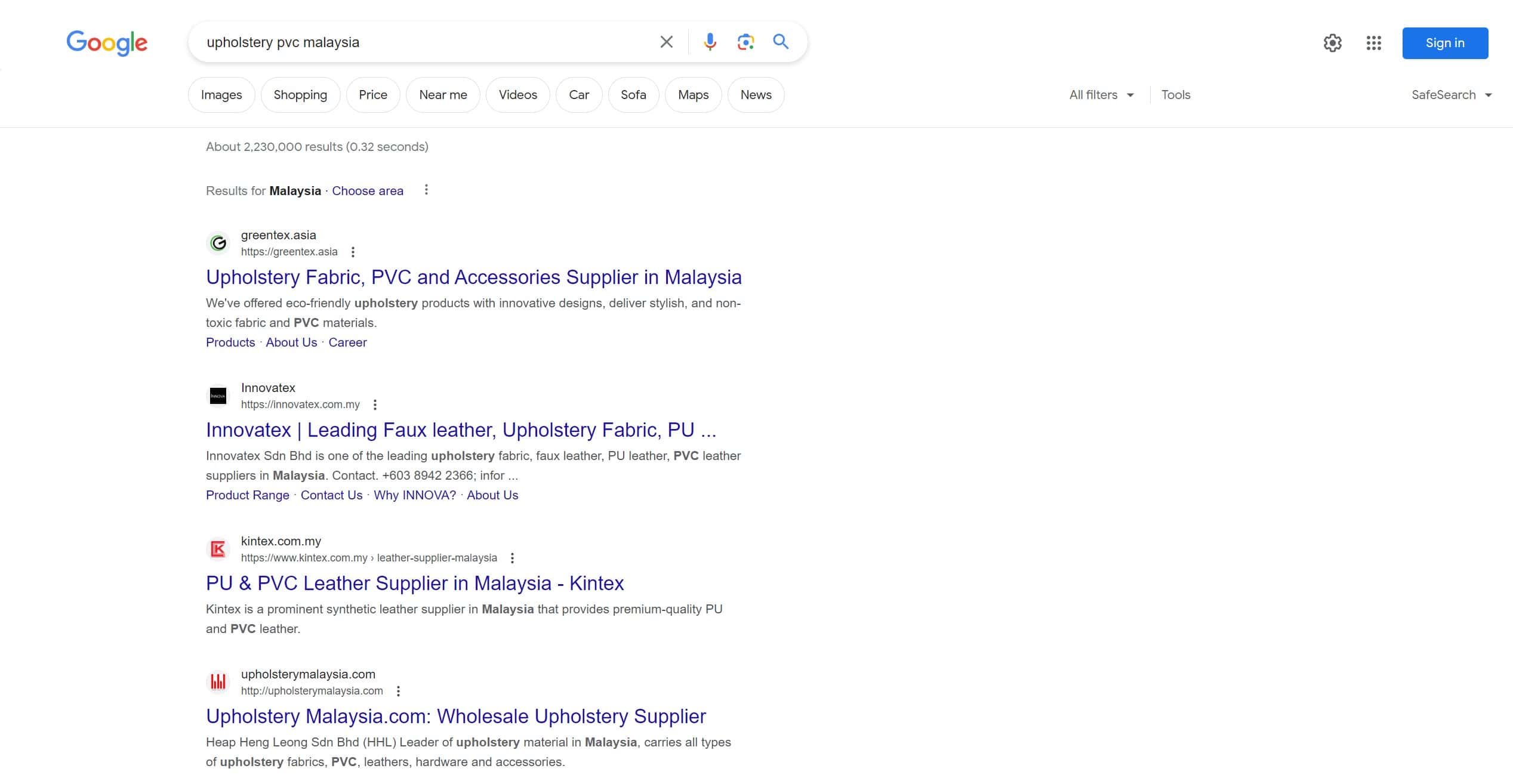1513x784 pixels.
Task: Start voice search with microphone icon
Action: click(x=710, y=42)
